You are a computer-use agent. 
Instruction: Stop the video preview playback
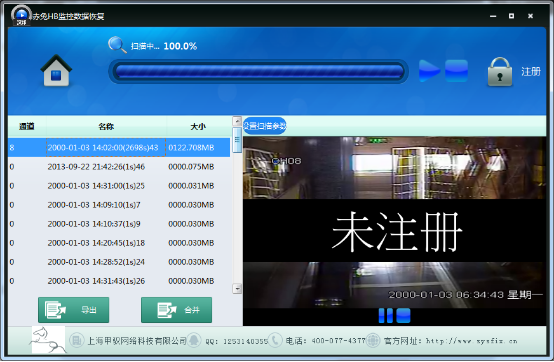point(403,315)
